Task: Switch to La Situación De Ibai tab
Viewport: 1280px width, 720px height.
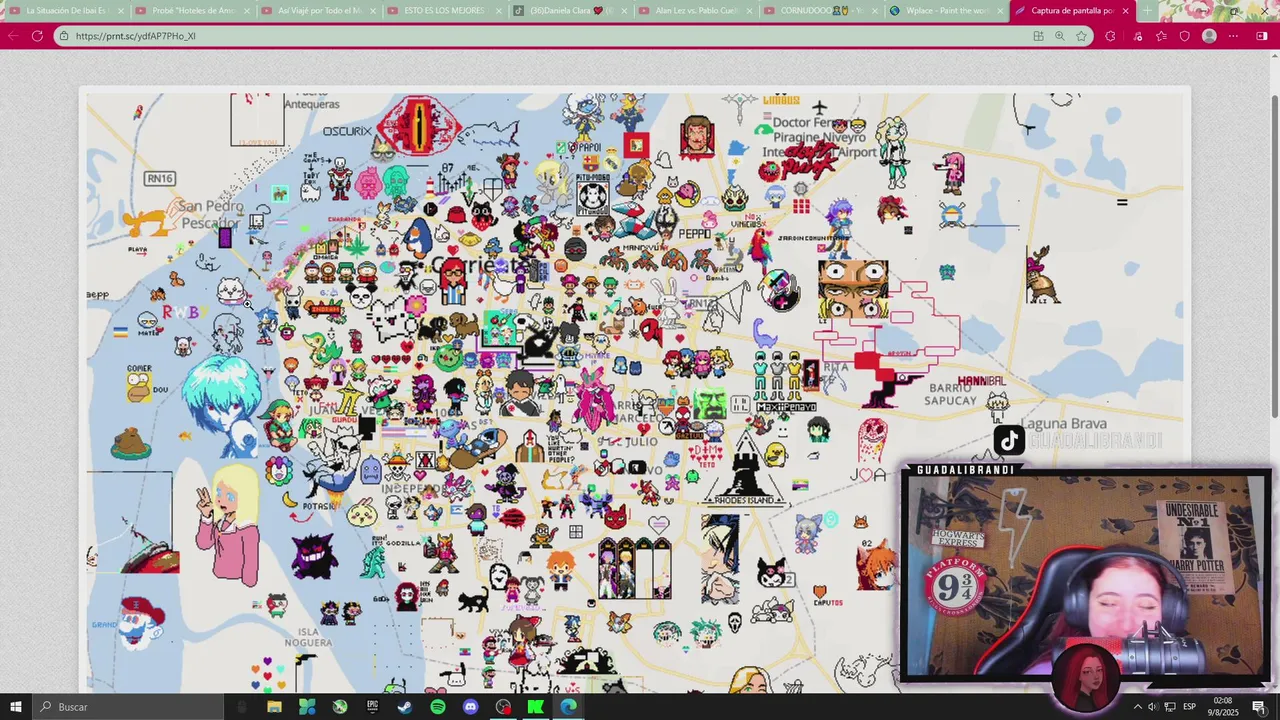Action: point(66,11)
